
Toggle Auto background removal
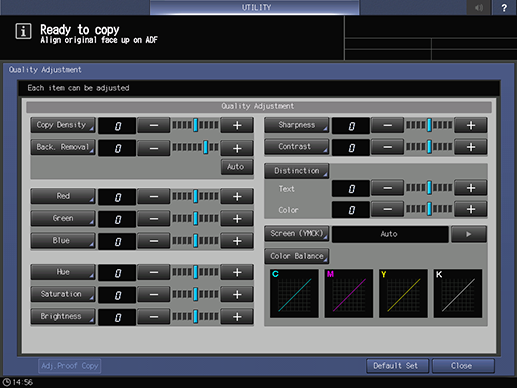[236, 167]
